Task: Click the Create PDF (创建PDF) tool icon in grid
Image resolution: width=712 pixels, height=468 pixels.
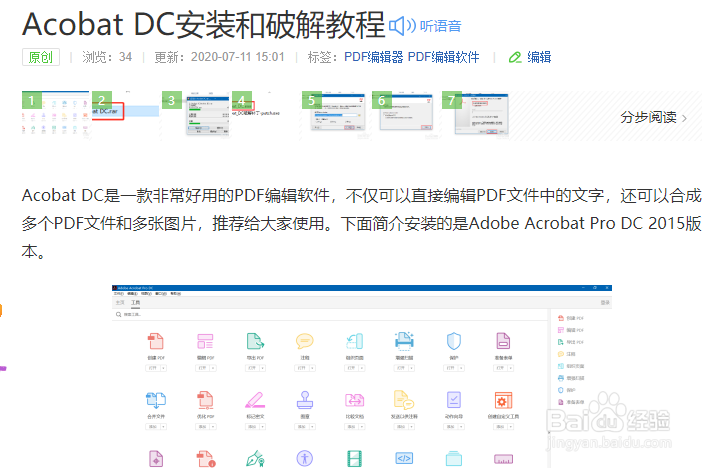Action: (x=156, y=341)
